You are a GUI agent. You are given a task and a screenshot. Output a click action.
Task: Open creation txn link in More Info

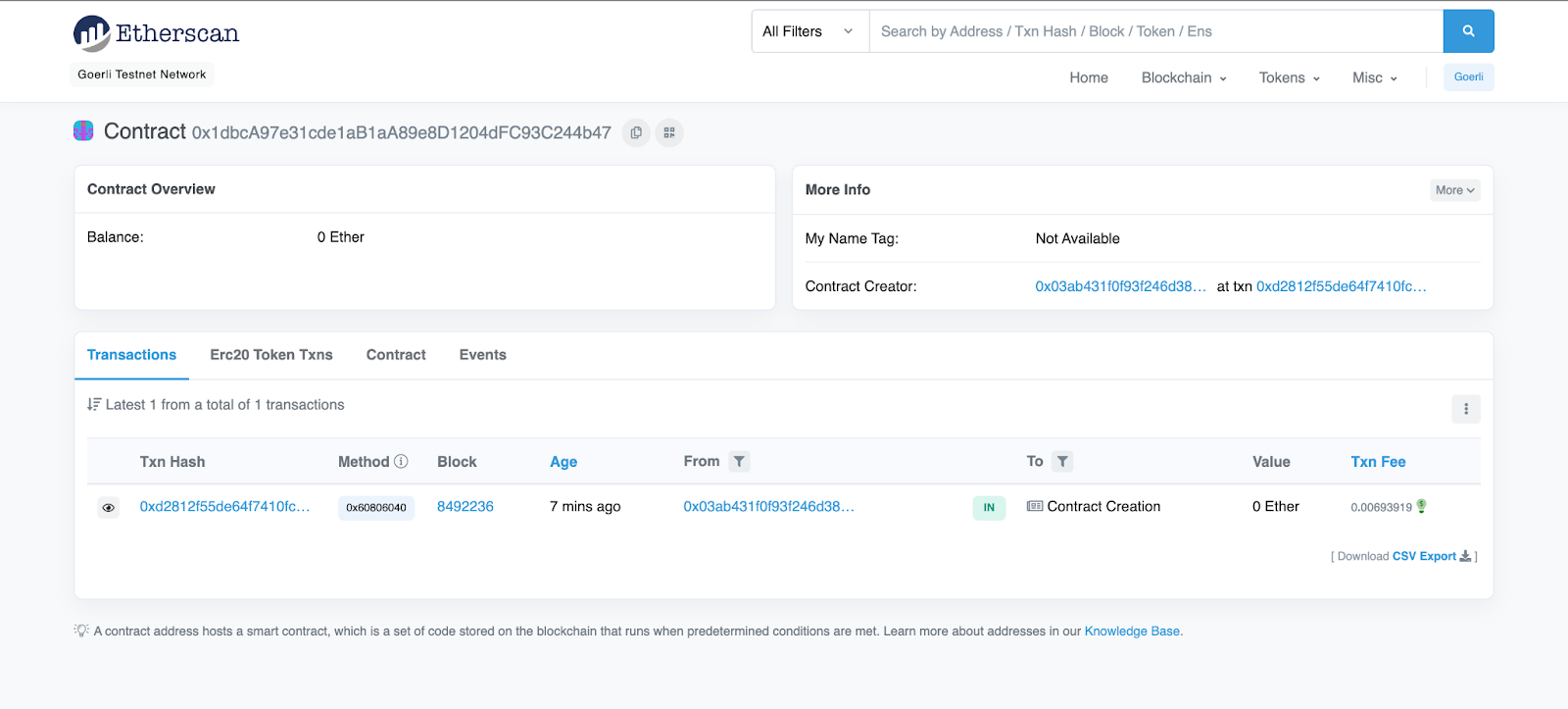(x=1342, y=286)
